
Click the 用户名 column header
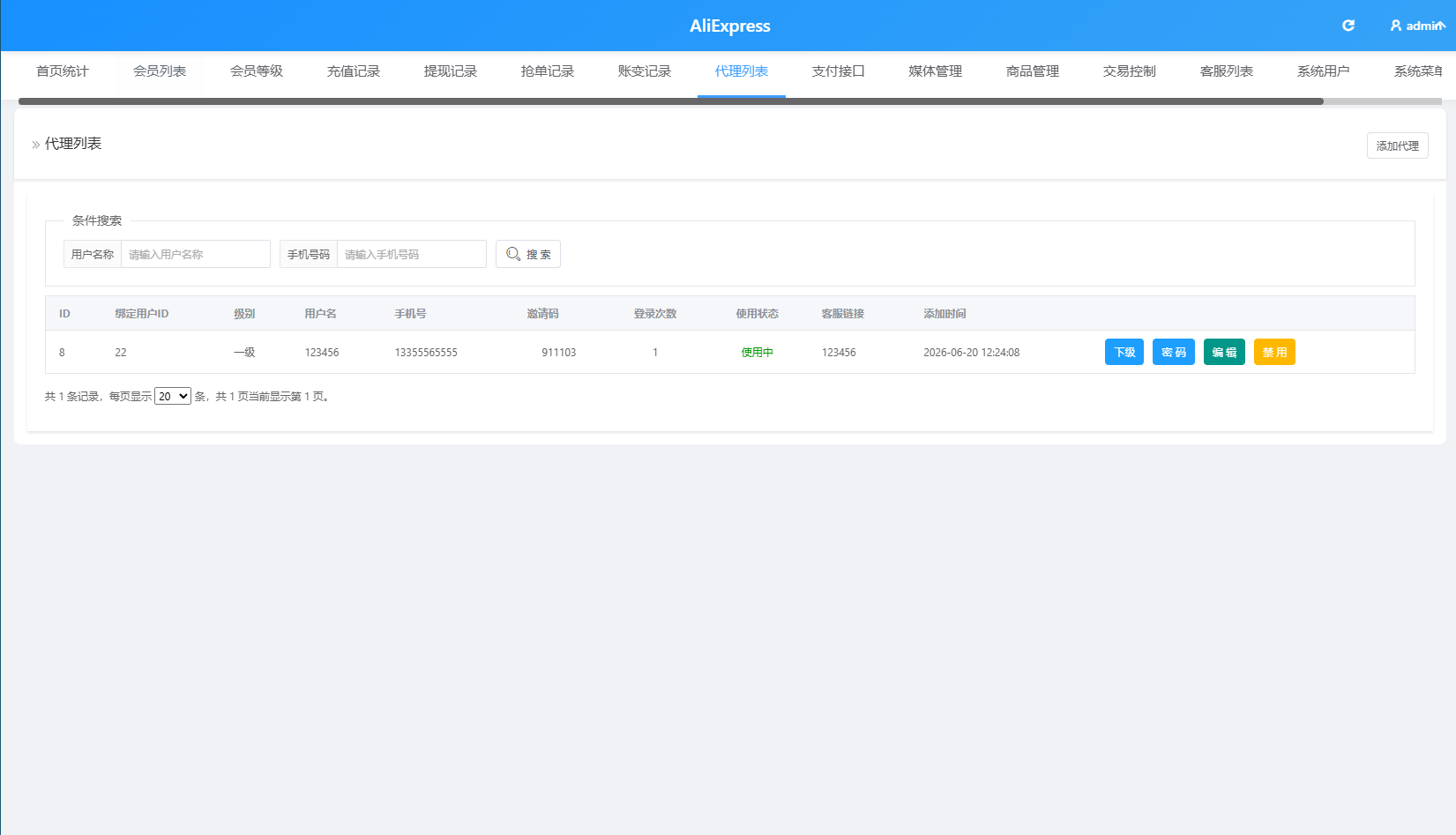tap(320, 314)
